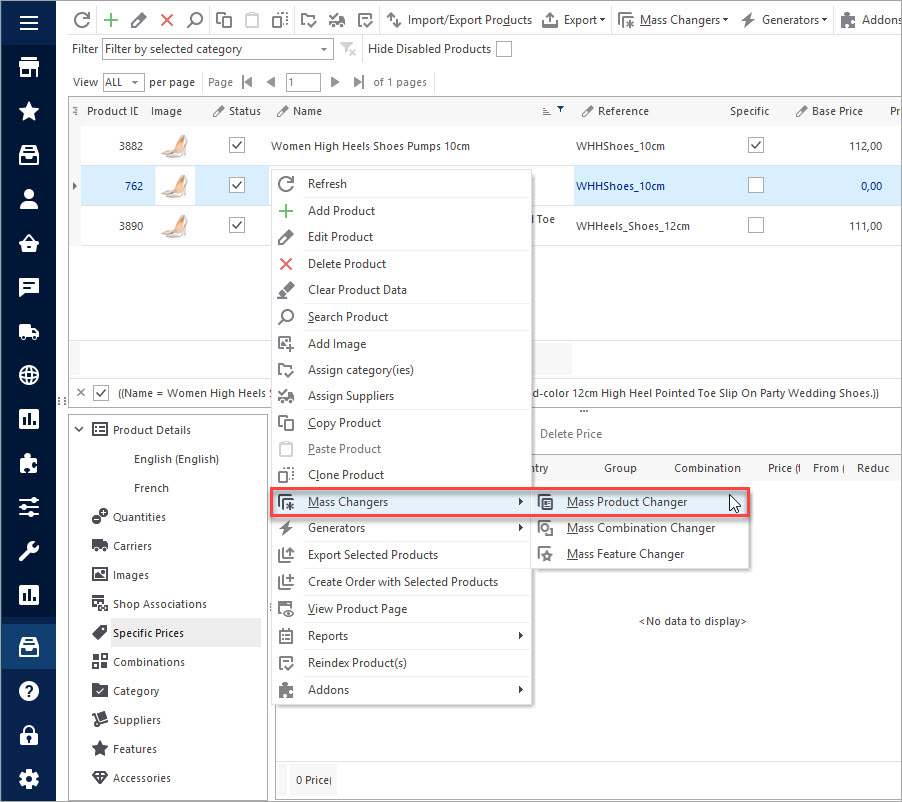Select Mass Product Changer submenu item
This screenshot has width=902, height=802.
point(640,502)
